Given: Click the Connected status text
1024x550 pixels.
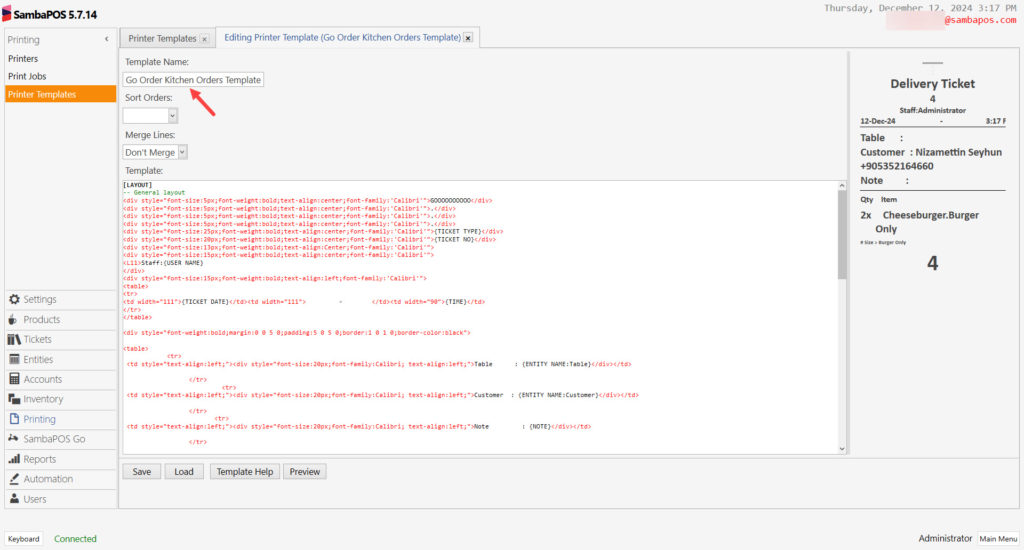Looking at the screenshot, I should (x=75, y=539).
